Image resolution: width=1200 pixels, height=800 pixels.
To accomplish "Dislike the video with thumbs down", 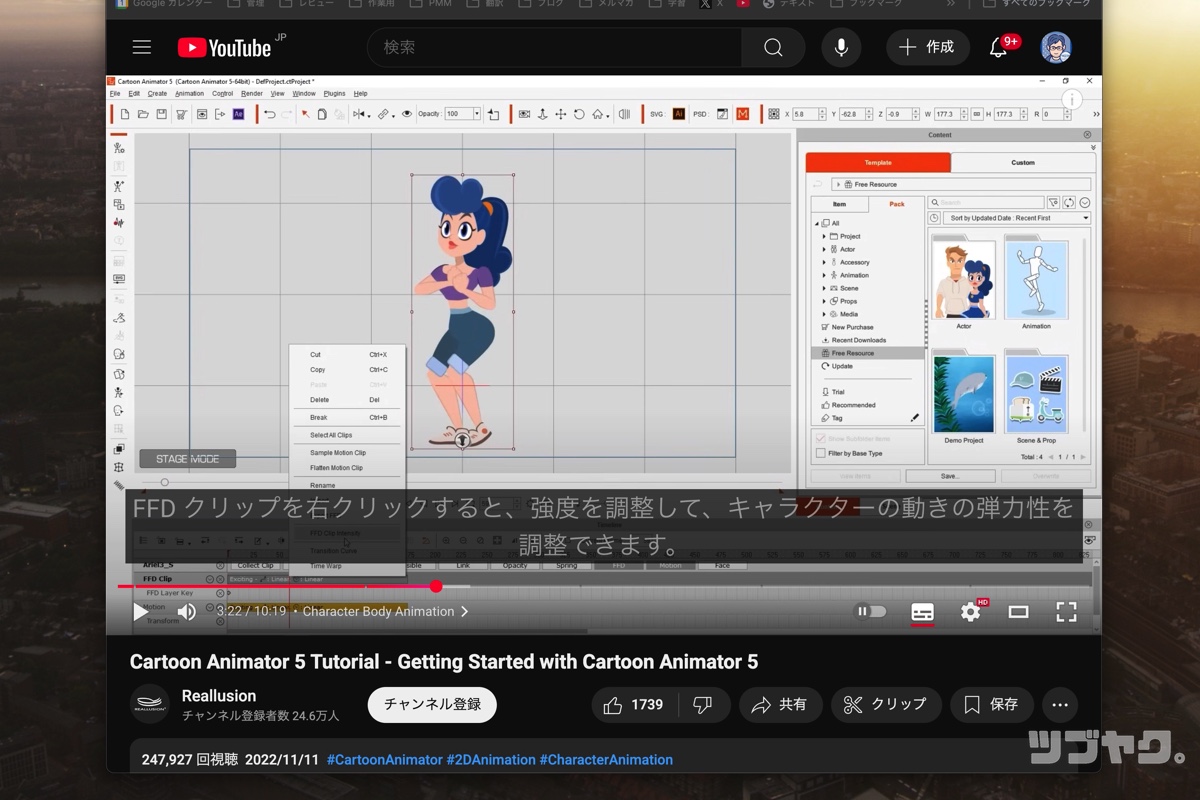I will (703, 705).
